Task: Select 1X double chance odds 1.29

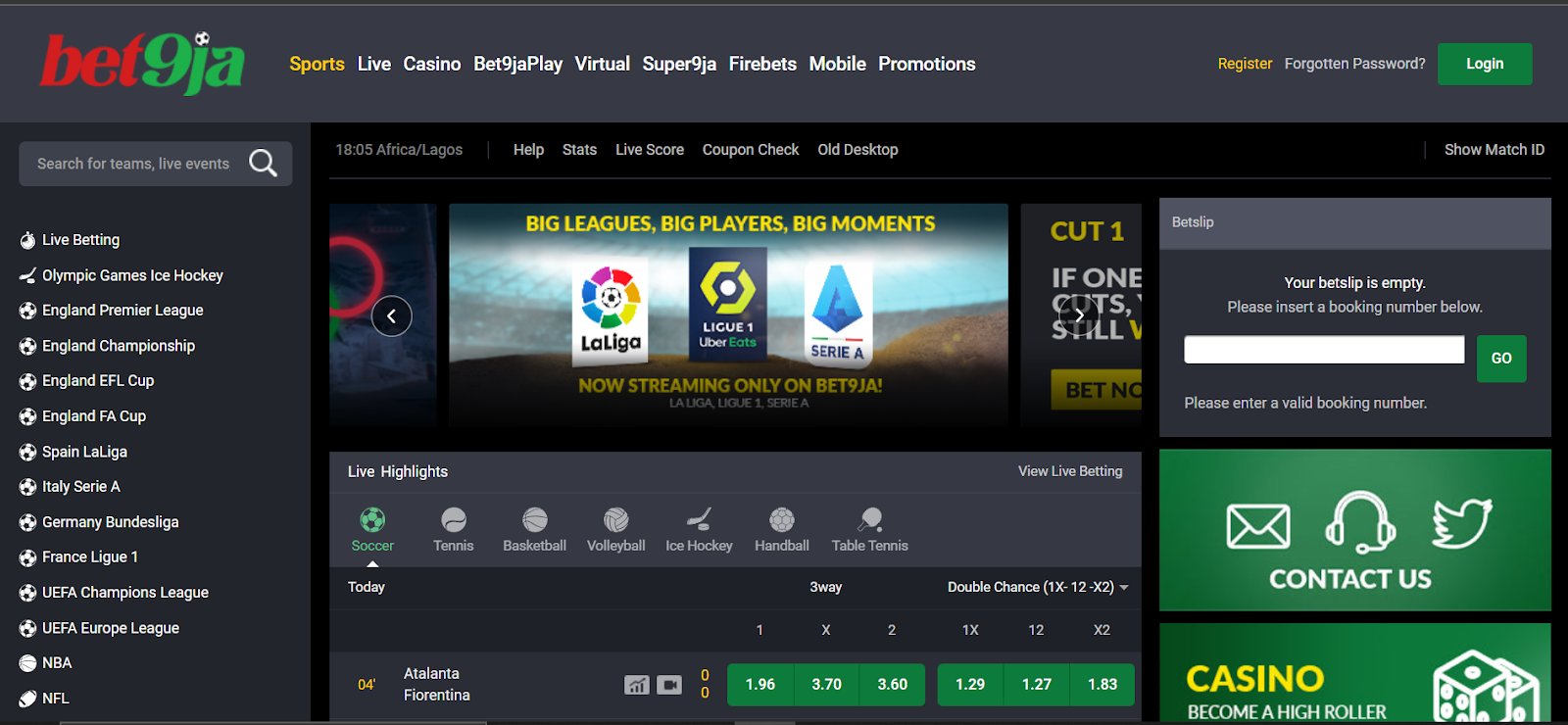Action: pos(970,685)
